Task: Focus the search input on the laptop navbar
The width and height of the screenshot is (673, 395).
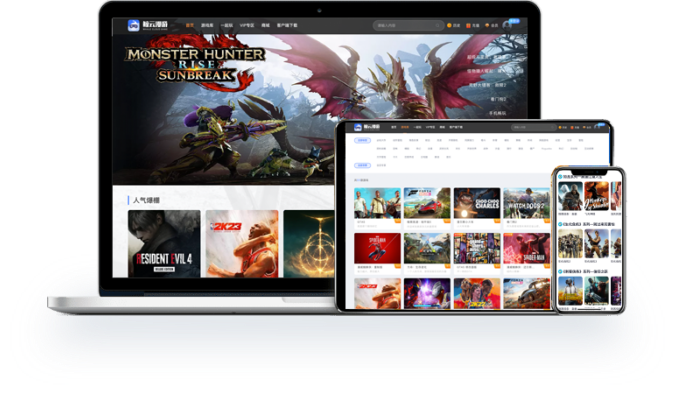Action: (x=408, y=25)
